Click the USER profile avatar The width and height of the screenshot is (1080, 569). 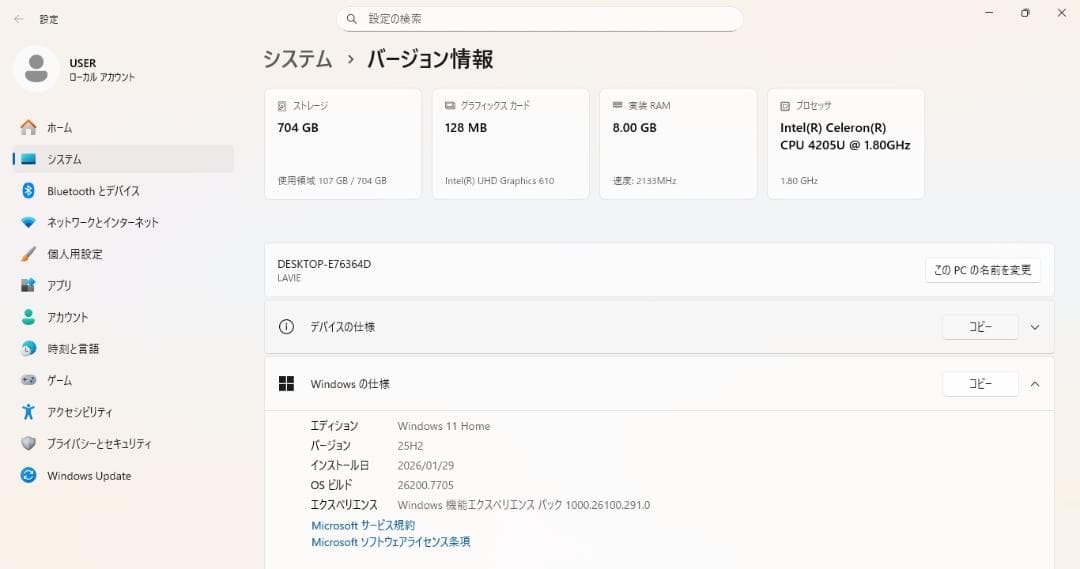pyautogui.click(x=36, y=69)
